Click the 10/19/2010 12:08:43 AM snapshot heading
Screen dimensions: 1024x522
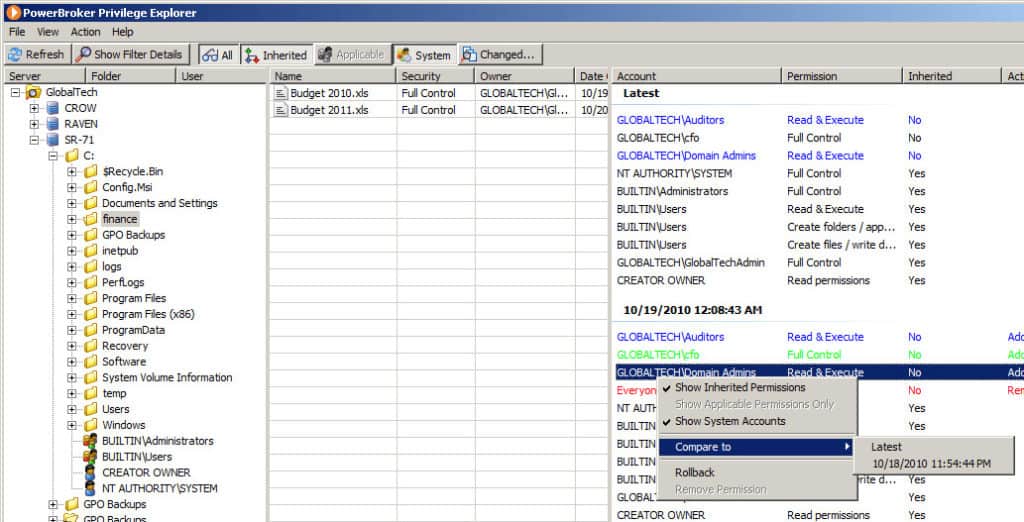[692, 310]
